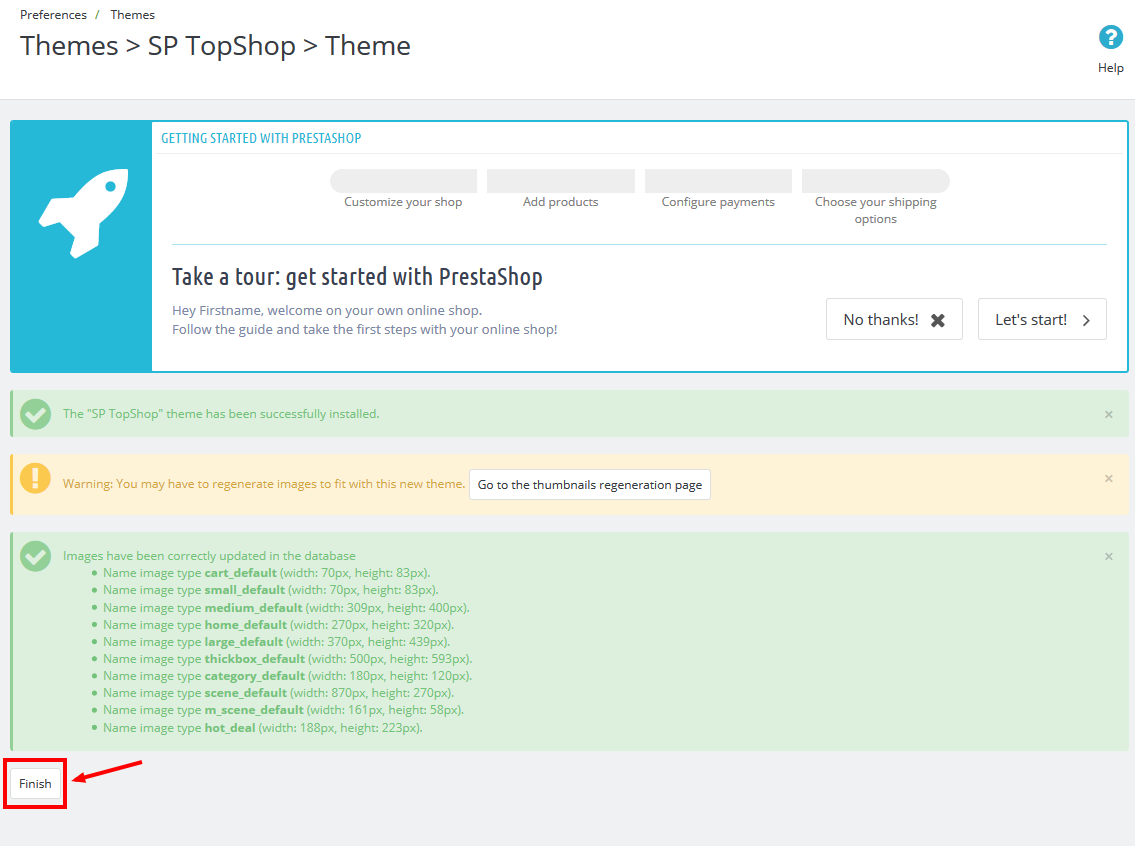Image resolution: width=1135 pixels, height=846 pixels.
Task: Open Preferences breadcrumb link
Action: [54, 14]
